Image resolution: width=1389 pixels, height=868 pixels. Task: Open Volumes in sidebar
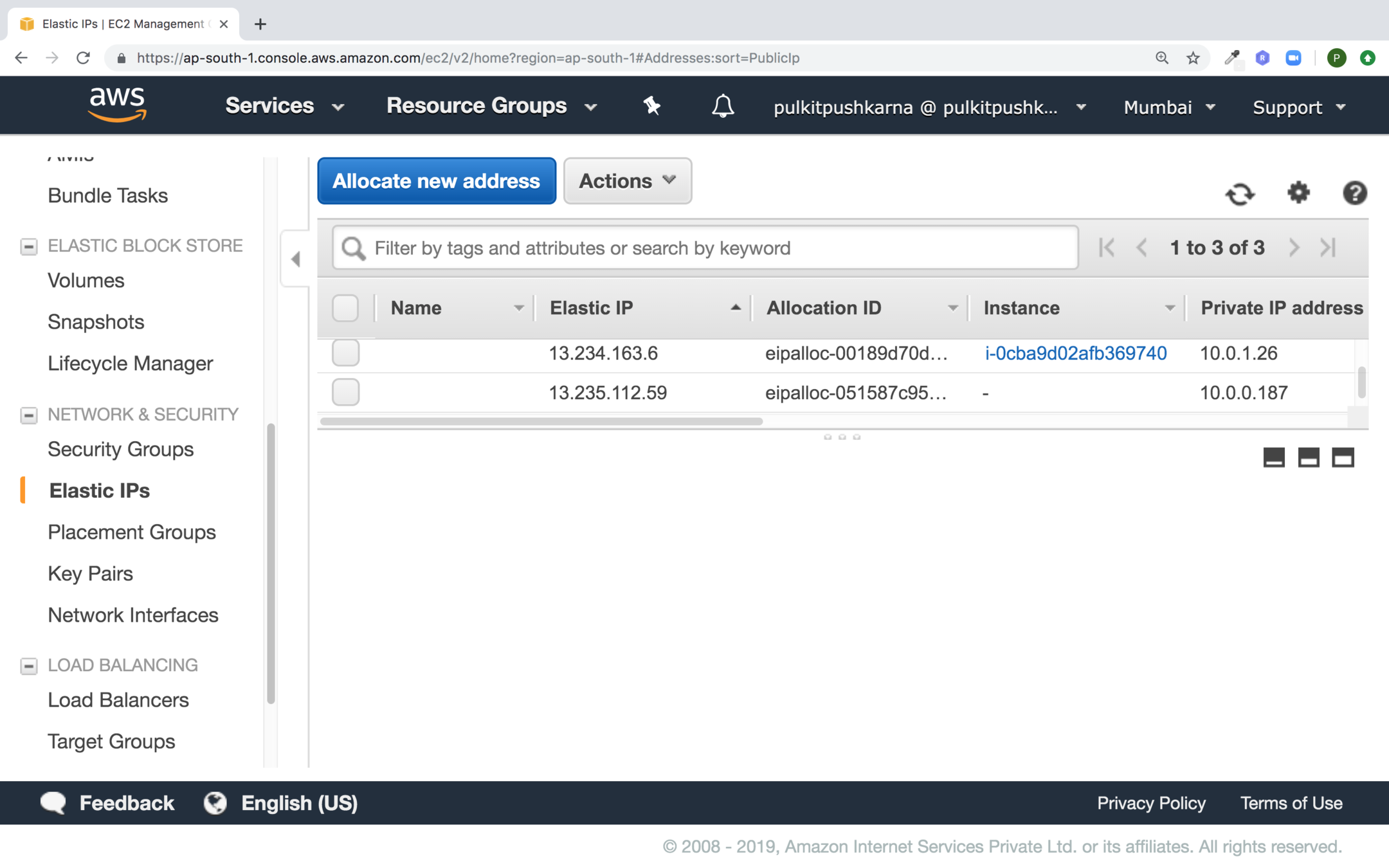pyautogui.click(x=86, y=280)
